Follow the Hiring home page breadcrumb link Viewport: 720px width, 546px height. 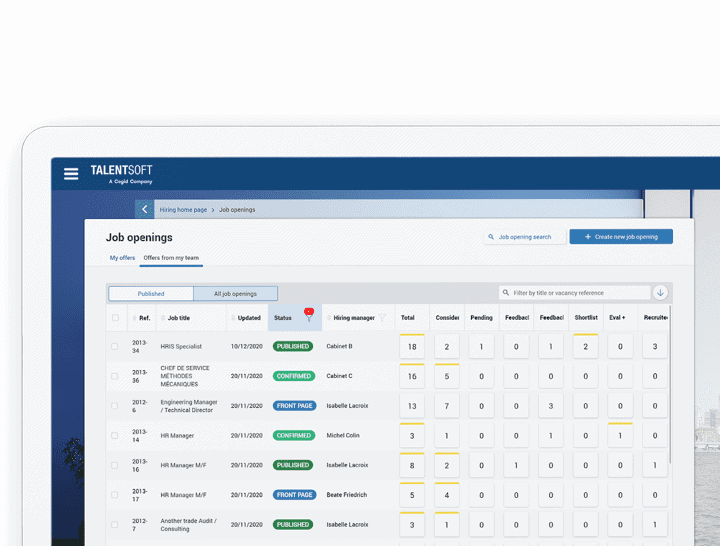pyautogui.click(x=183, y=210)
